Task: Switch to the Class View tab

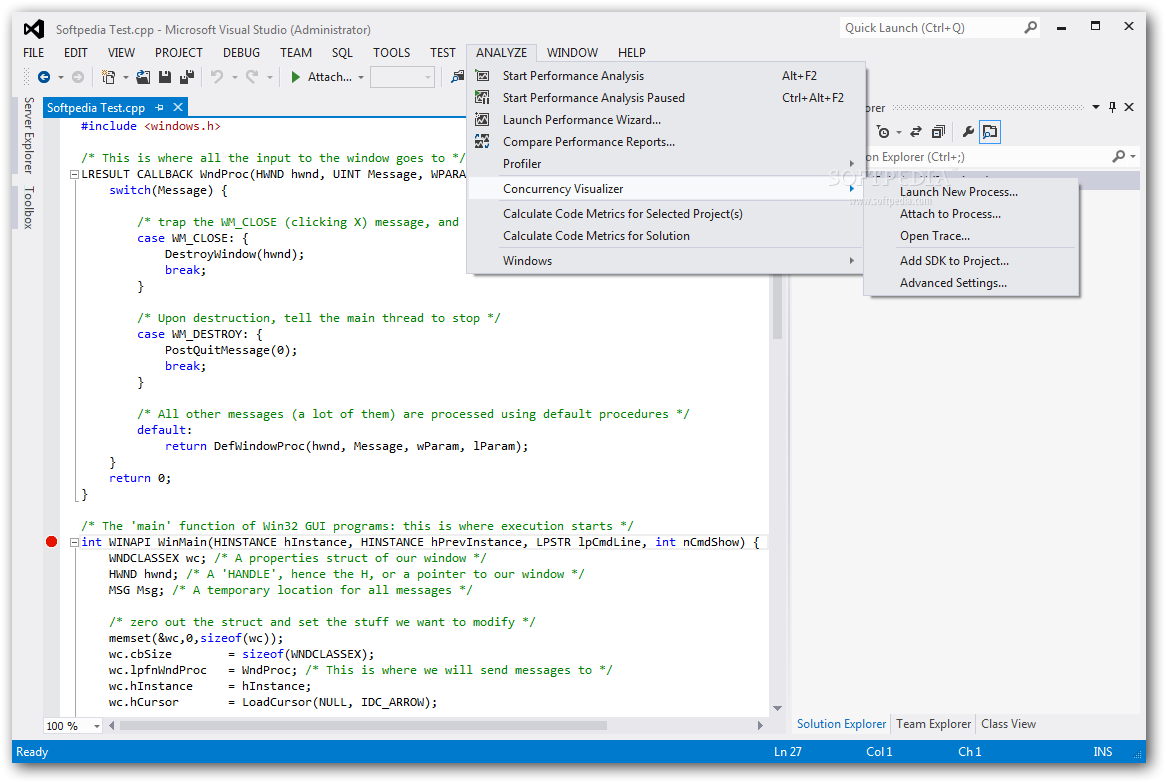Action: [x=1008, y=724]
